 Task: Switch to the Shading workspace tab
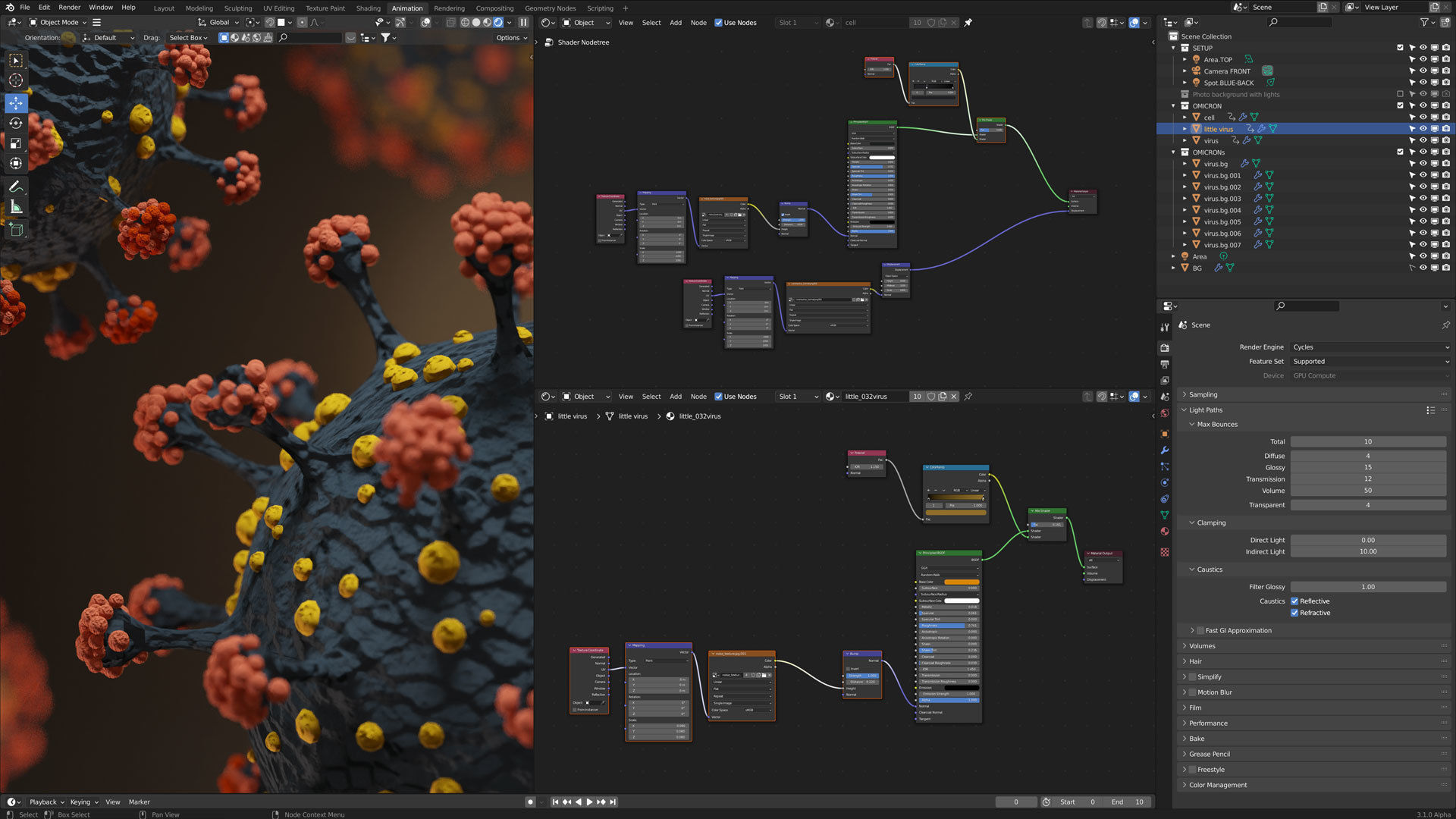point(368,8)
